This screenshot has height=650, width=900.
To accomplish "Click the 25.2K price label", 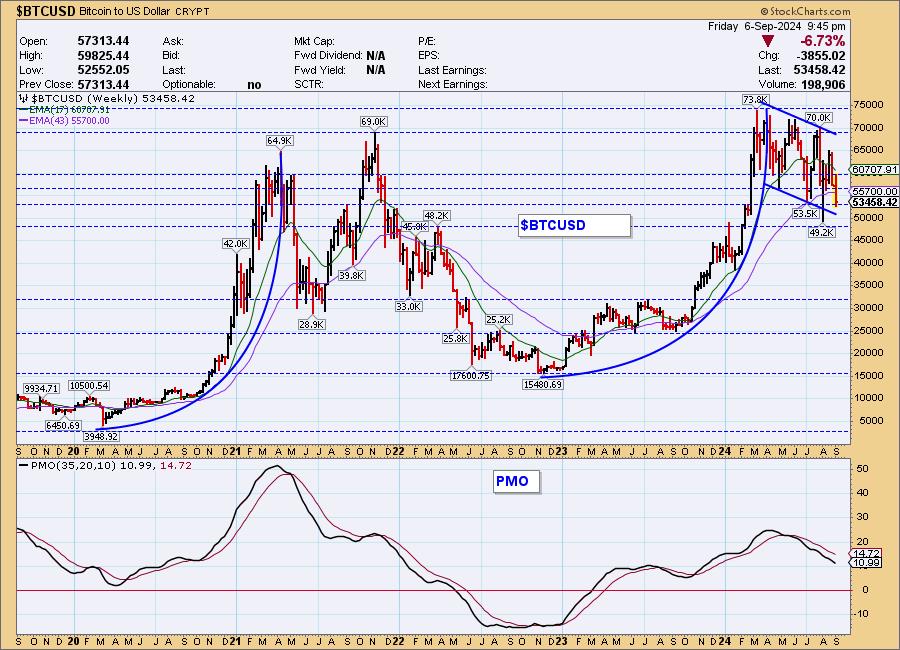I will [498, 319].
